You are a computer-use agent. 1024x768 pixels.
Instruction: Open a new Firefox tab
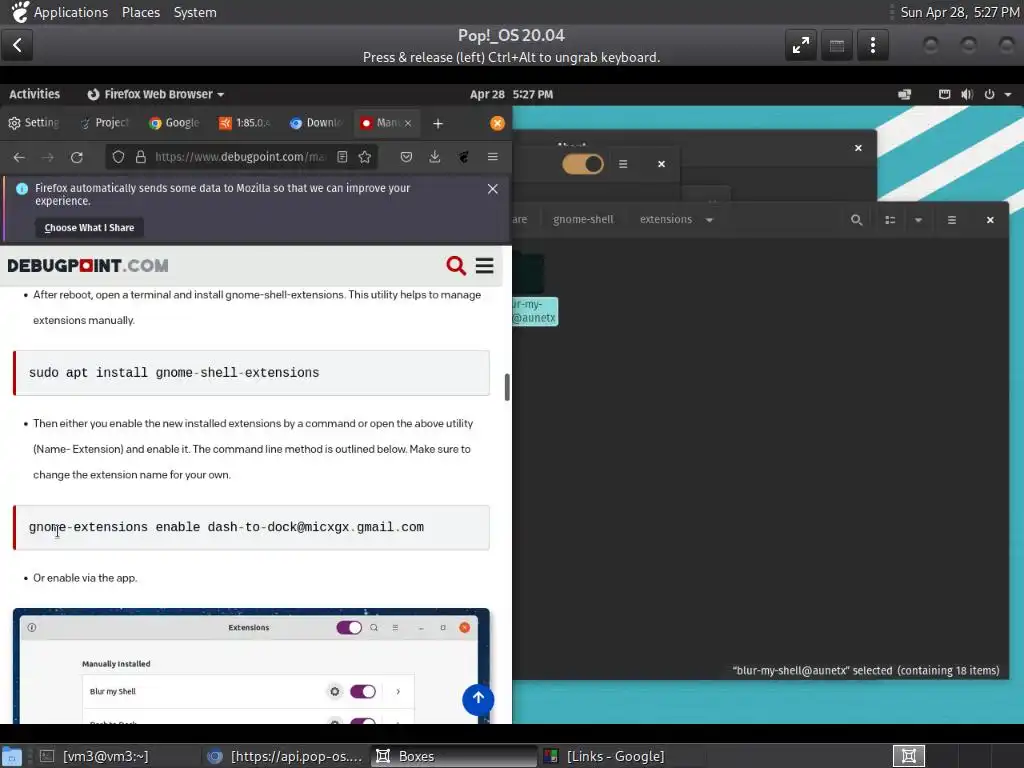click(x=438, y=123)
